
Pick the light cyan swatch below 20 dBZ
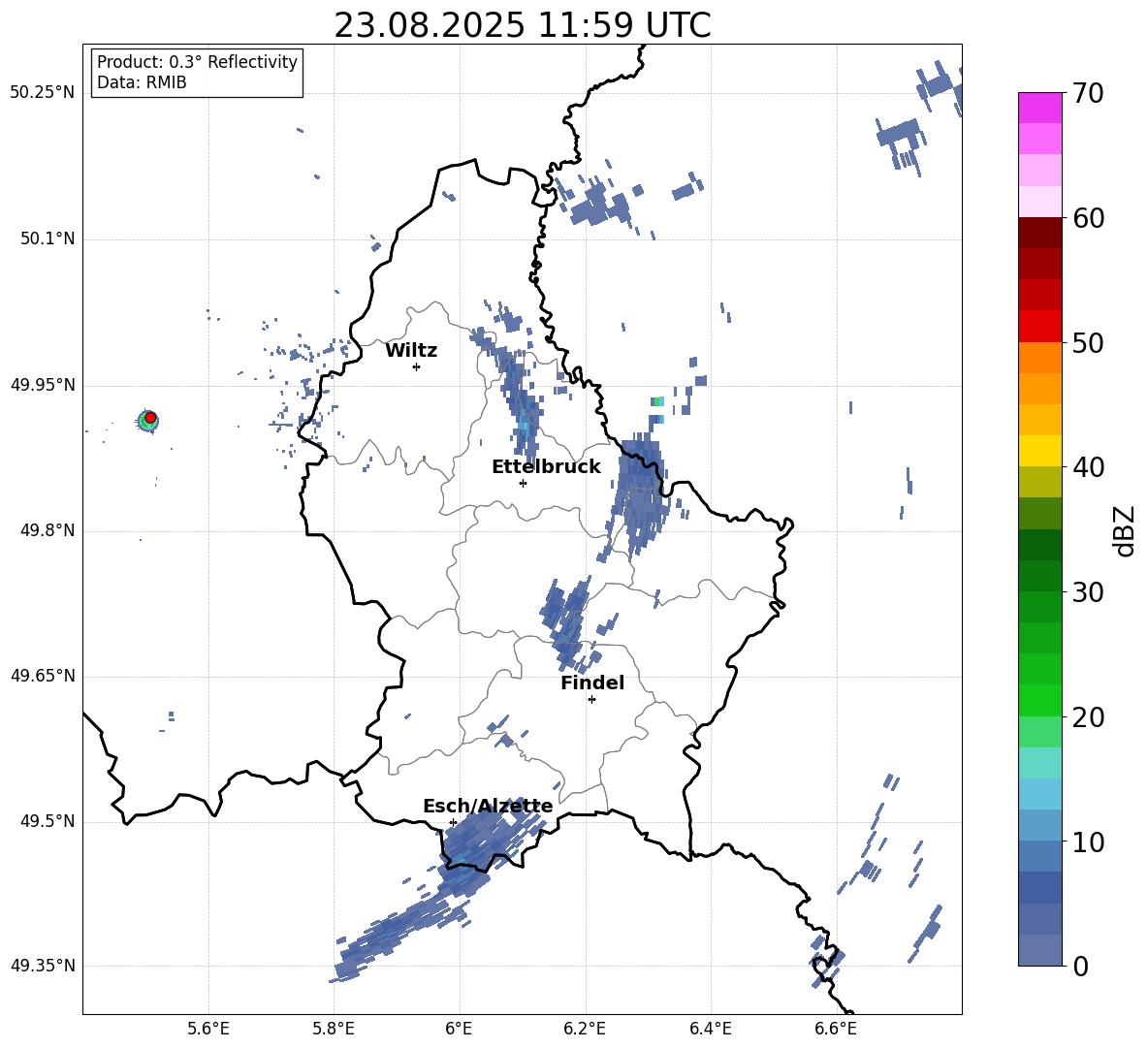tap(1039, 763)
